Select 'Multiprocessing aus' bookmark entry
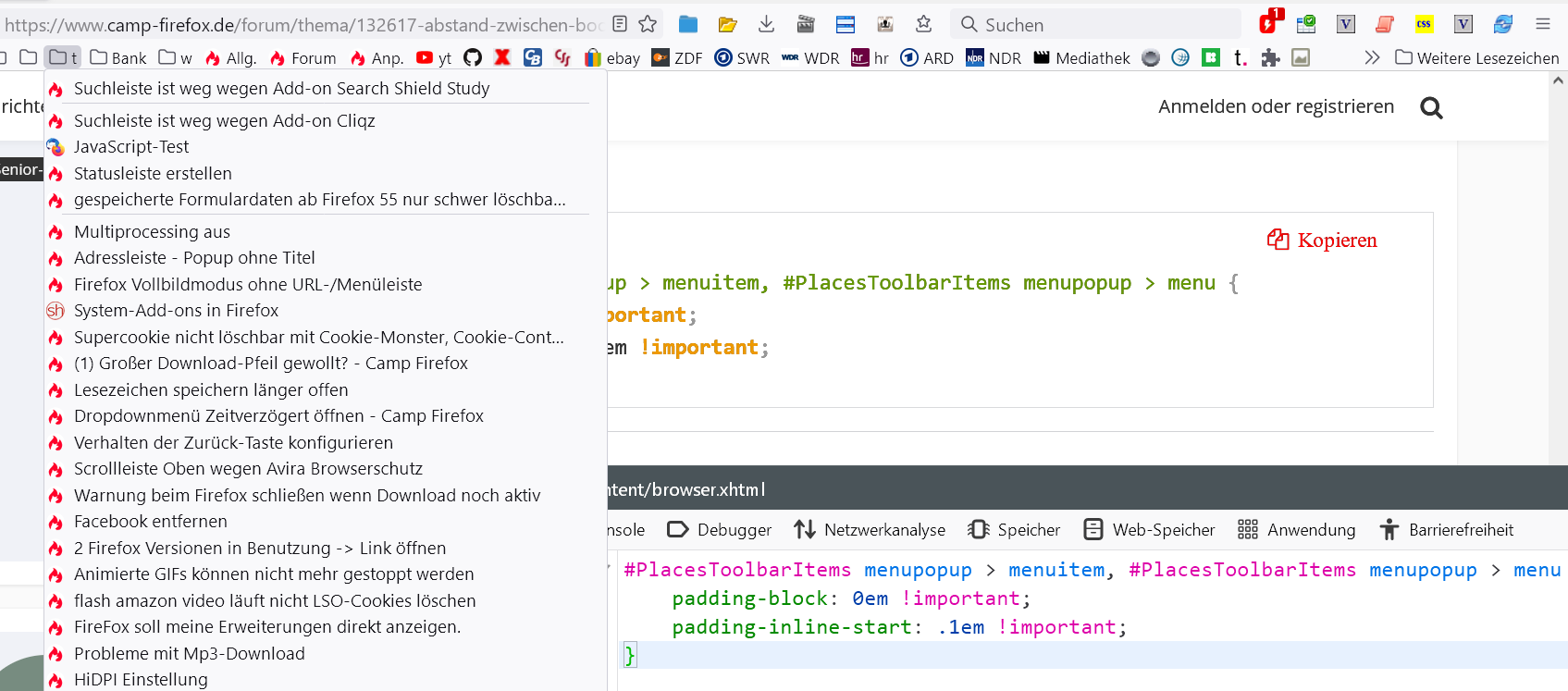Viewport: 1568px width, 691px height. [152, 231]
